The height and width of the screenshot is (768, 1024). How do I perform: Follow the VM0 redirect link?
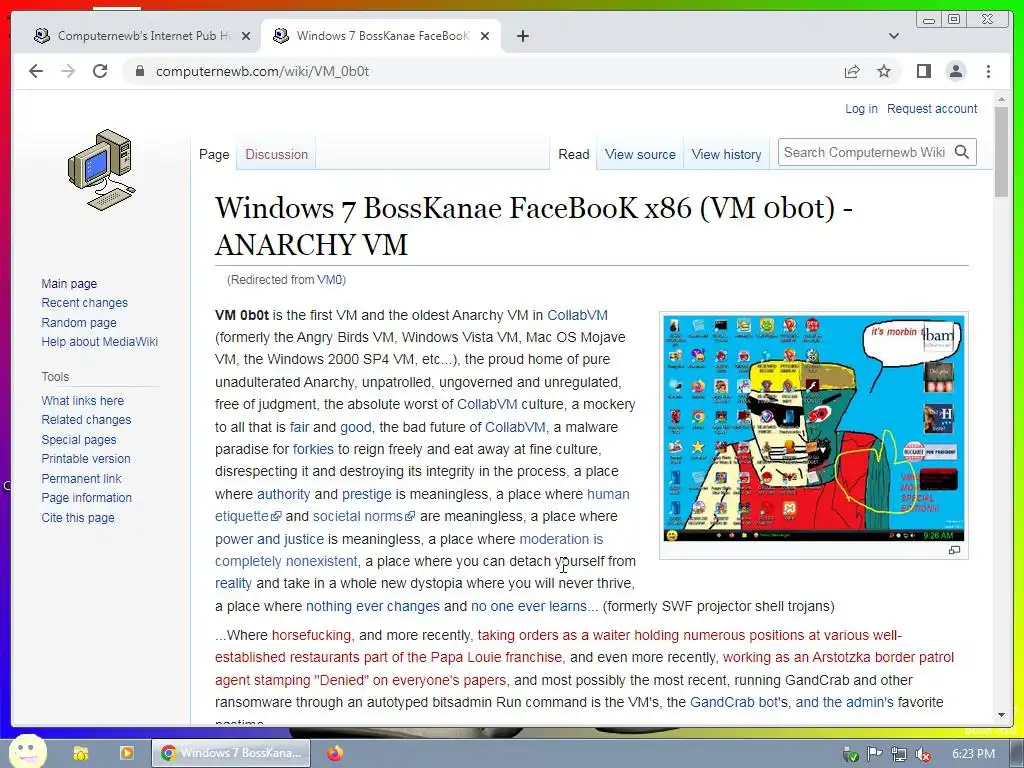pyautogui.click(x=330, y=280)
